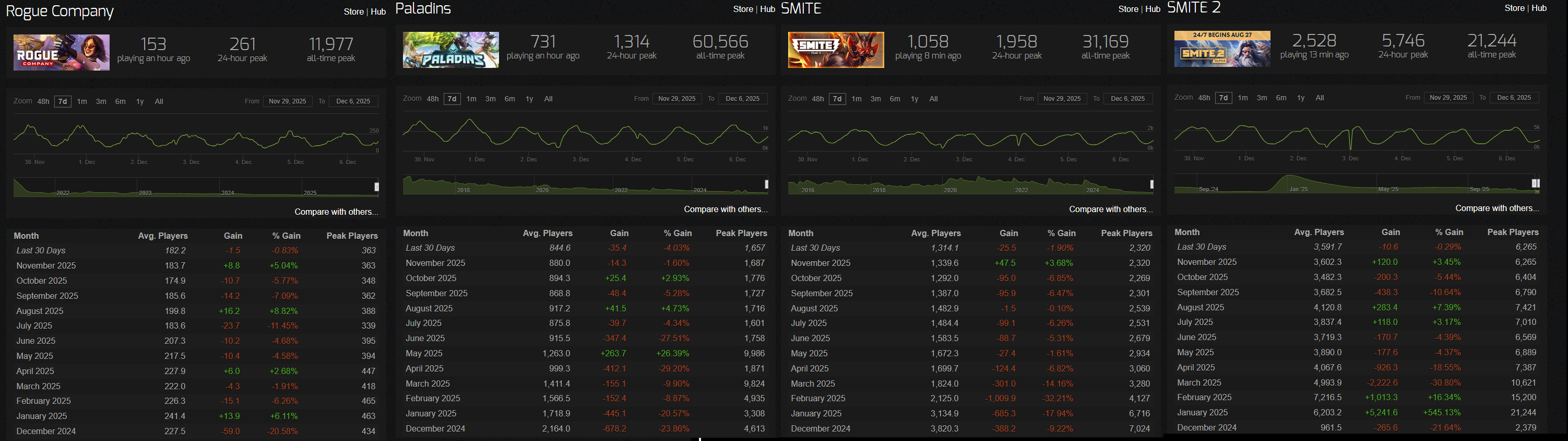Click Compare with others under Paladins chart
This screenshot has width=1568, height=441.
pyautogui.click(x=725, y=210)
